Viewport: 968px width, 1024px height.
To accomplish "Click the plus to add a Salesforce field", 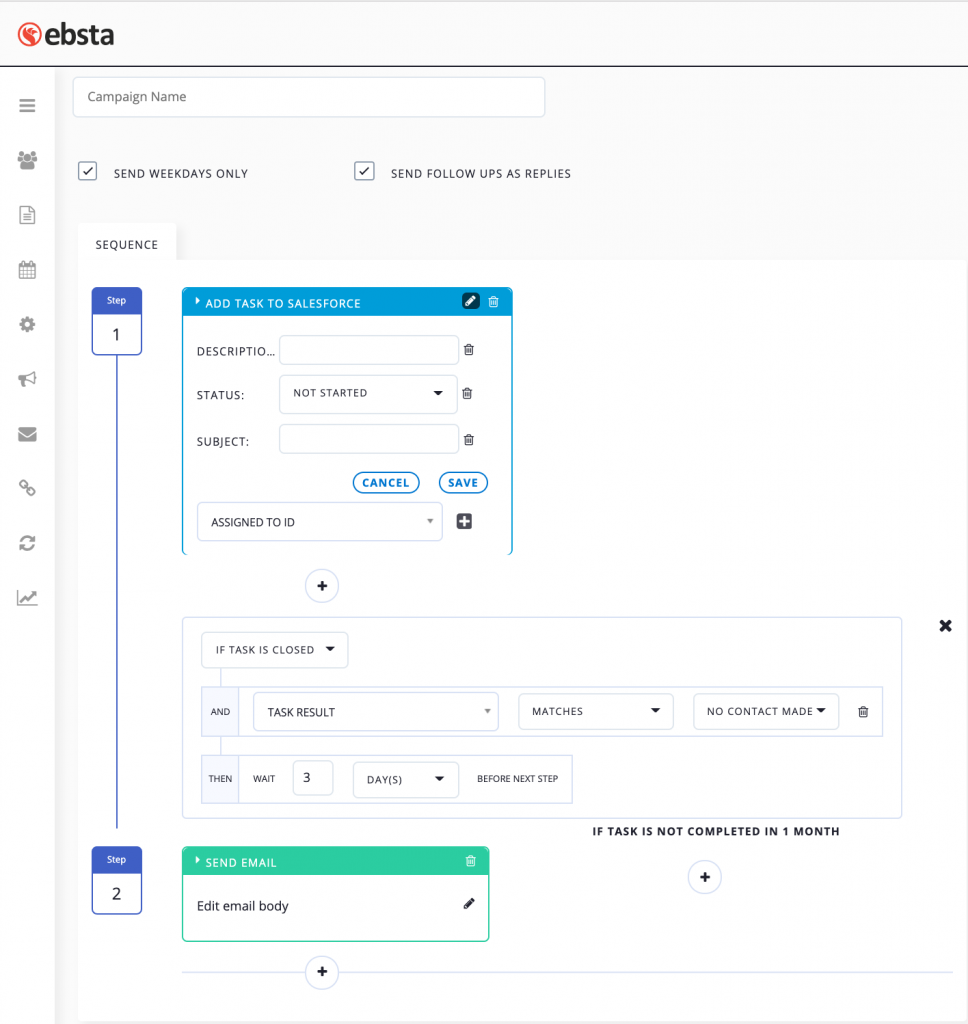I will 463,521.
